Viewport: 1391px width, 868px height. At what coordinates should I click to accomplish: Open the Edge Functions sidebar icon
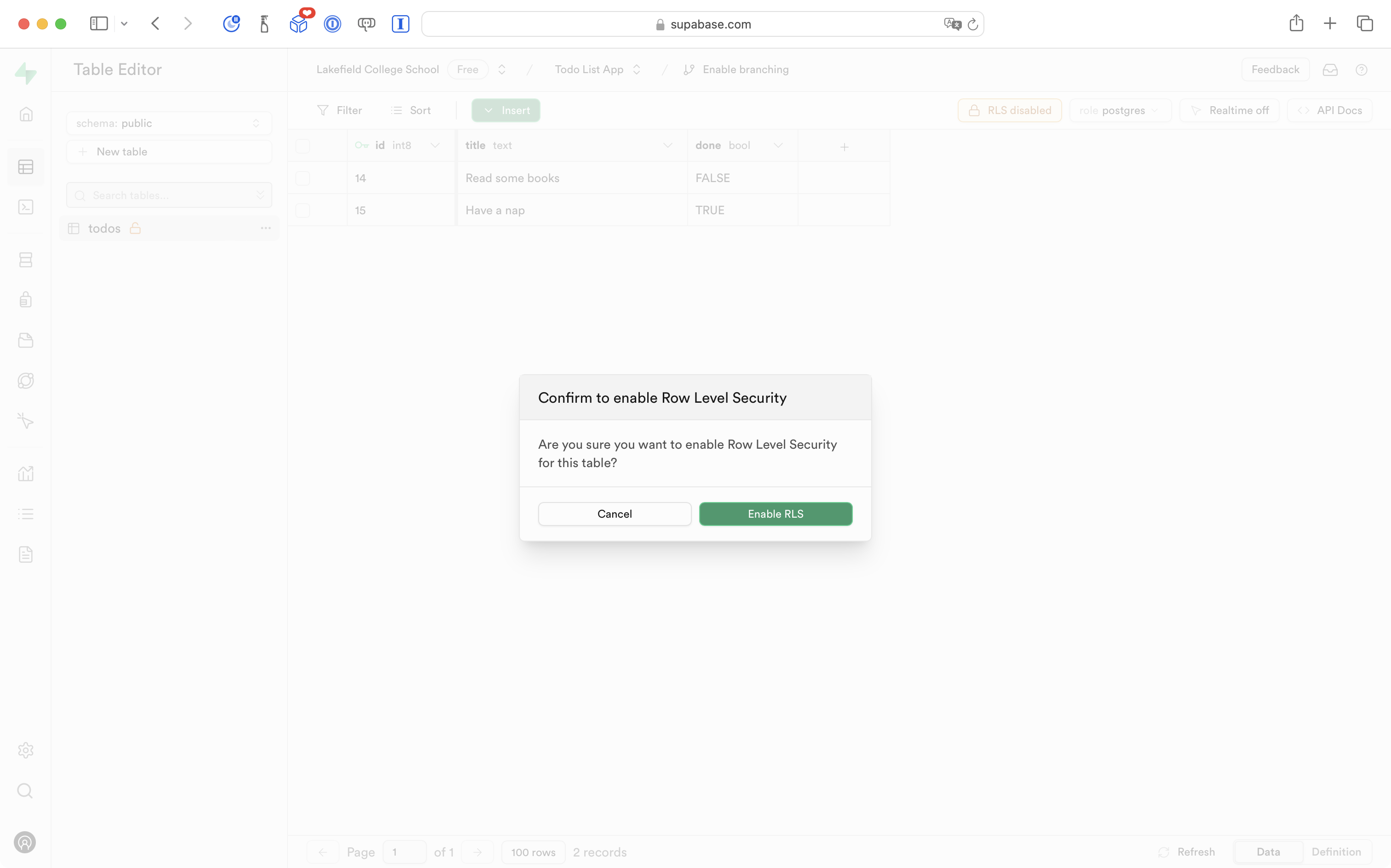26,381
